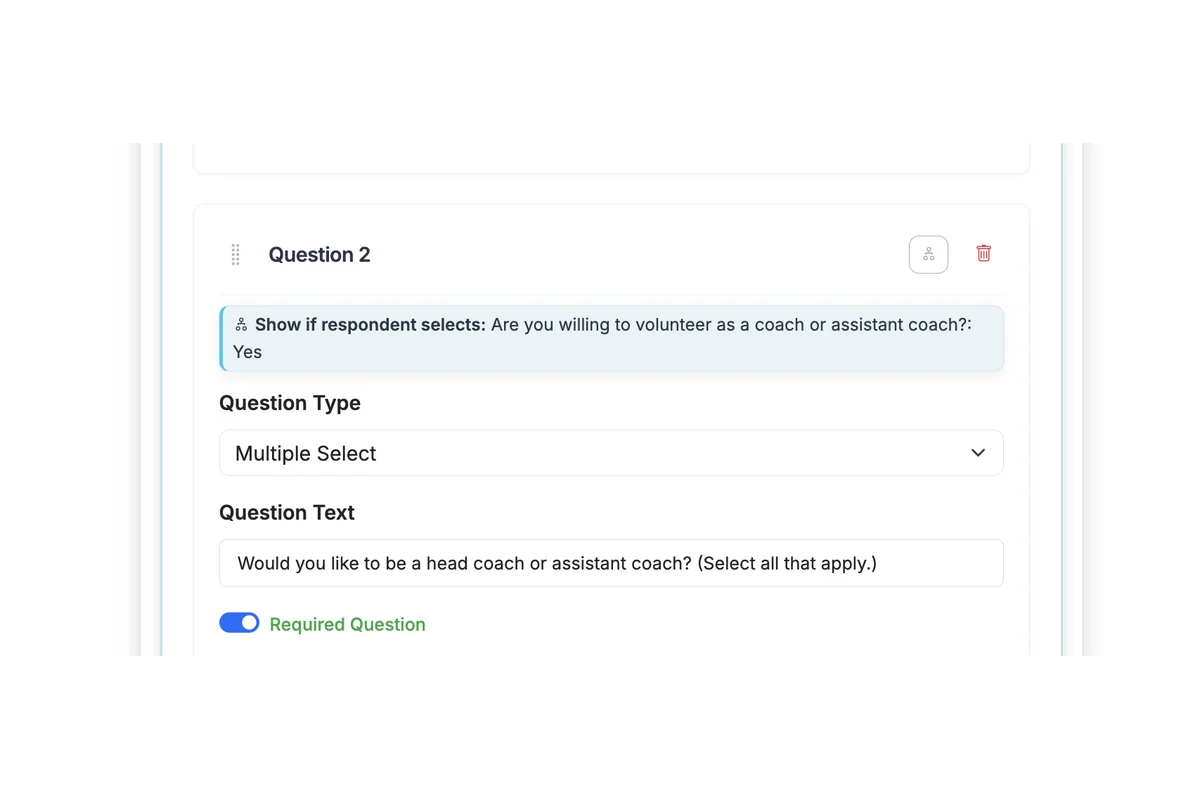This screenshot has height=800, width=1200.
Task: Select the six-dot reorder icon for Question 2
Action: 235,254
